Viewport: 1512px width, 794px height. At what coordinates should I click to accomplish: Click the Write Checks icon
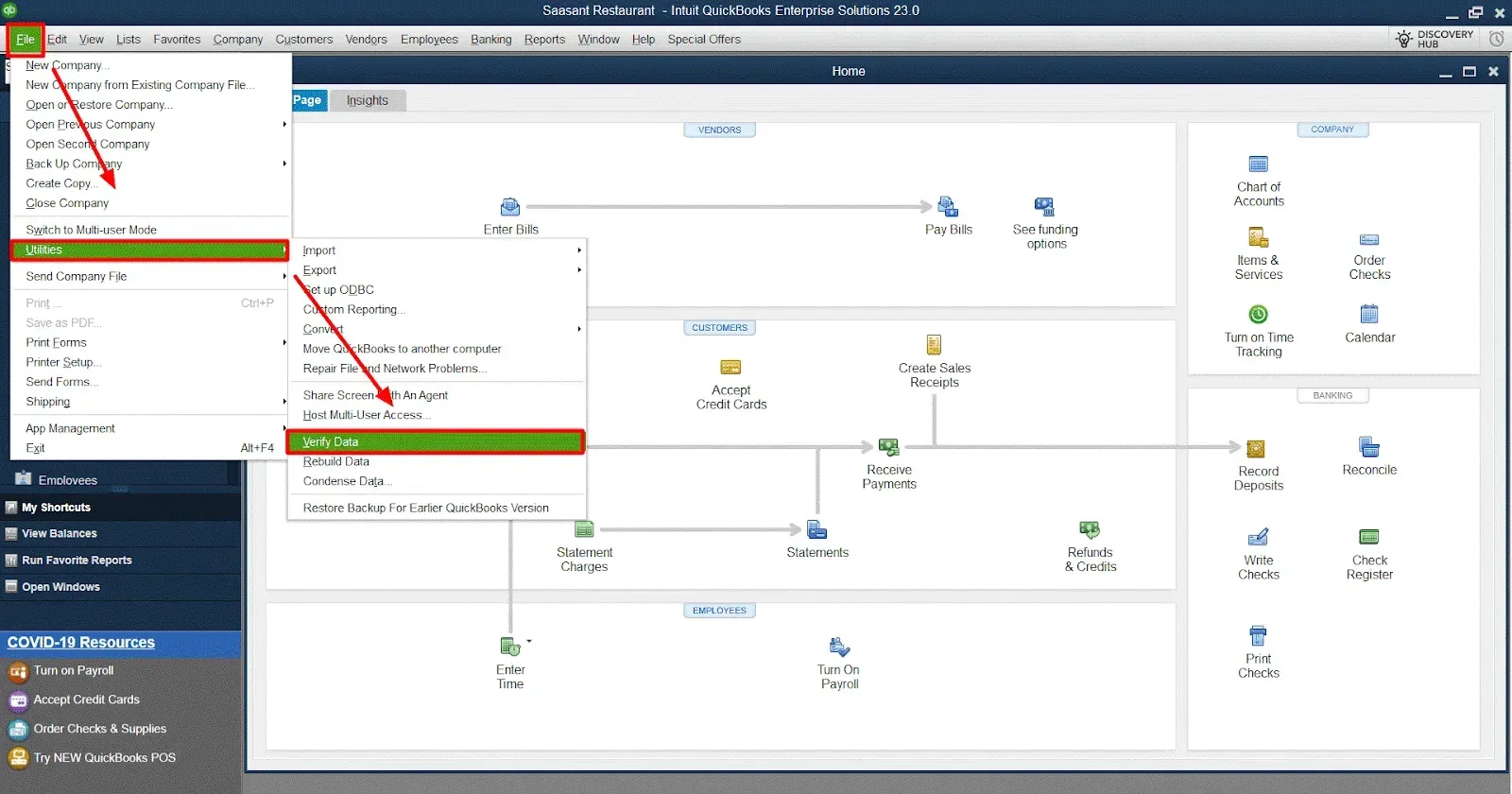1258,538
